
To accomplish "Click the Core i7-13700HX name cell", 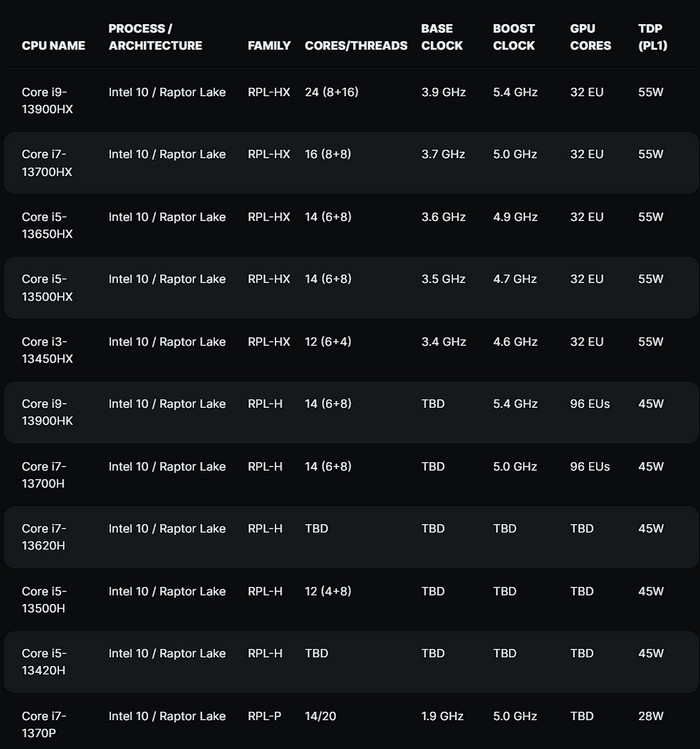I will pyautogui.click(x=47, y=163).
